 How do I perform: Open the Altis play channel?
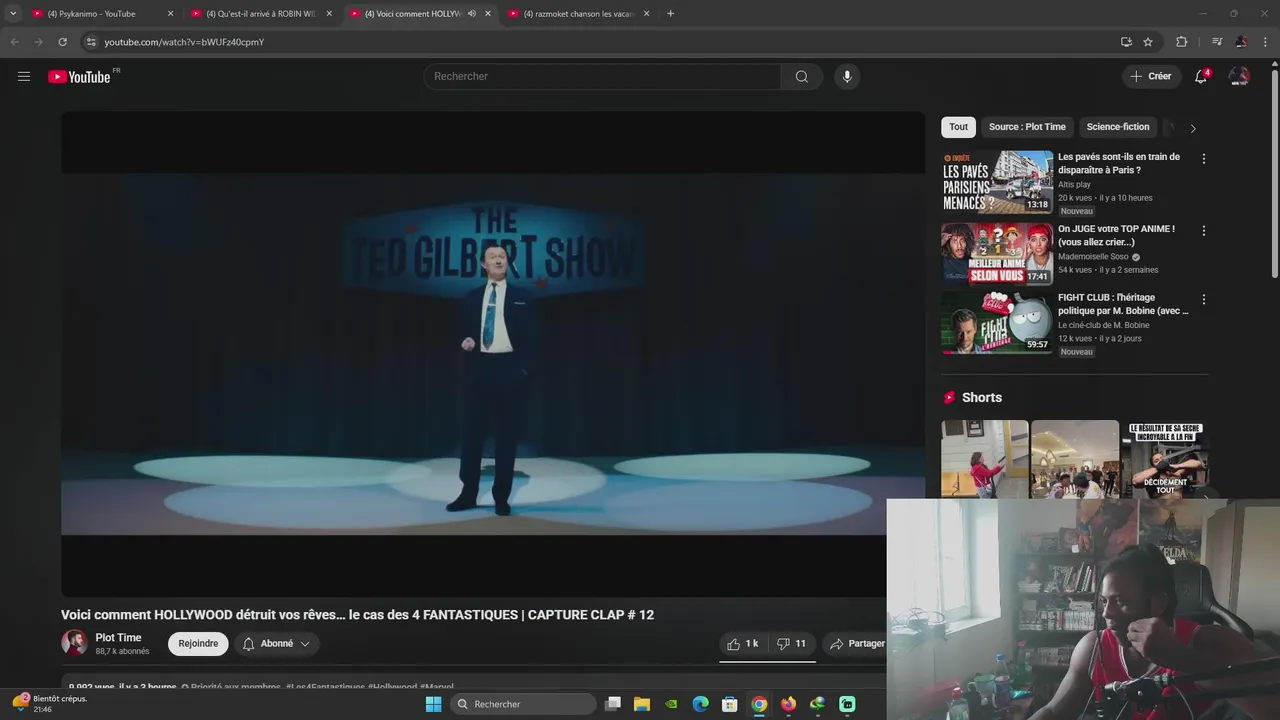(1074, 185)
